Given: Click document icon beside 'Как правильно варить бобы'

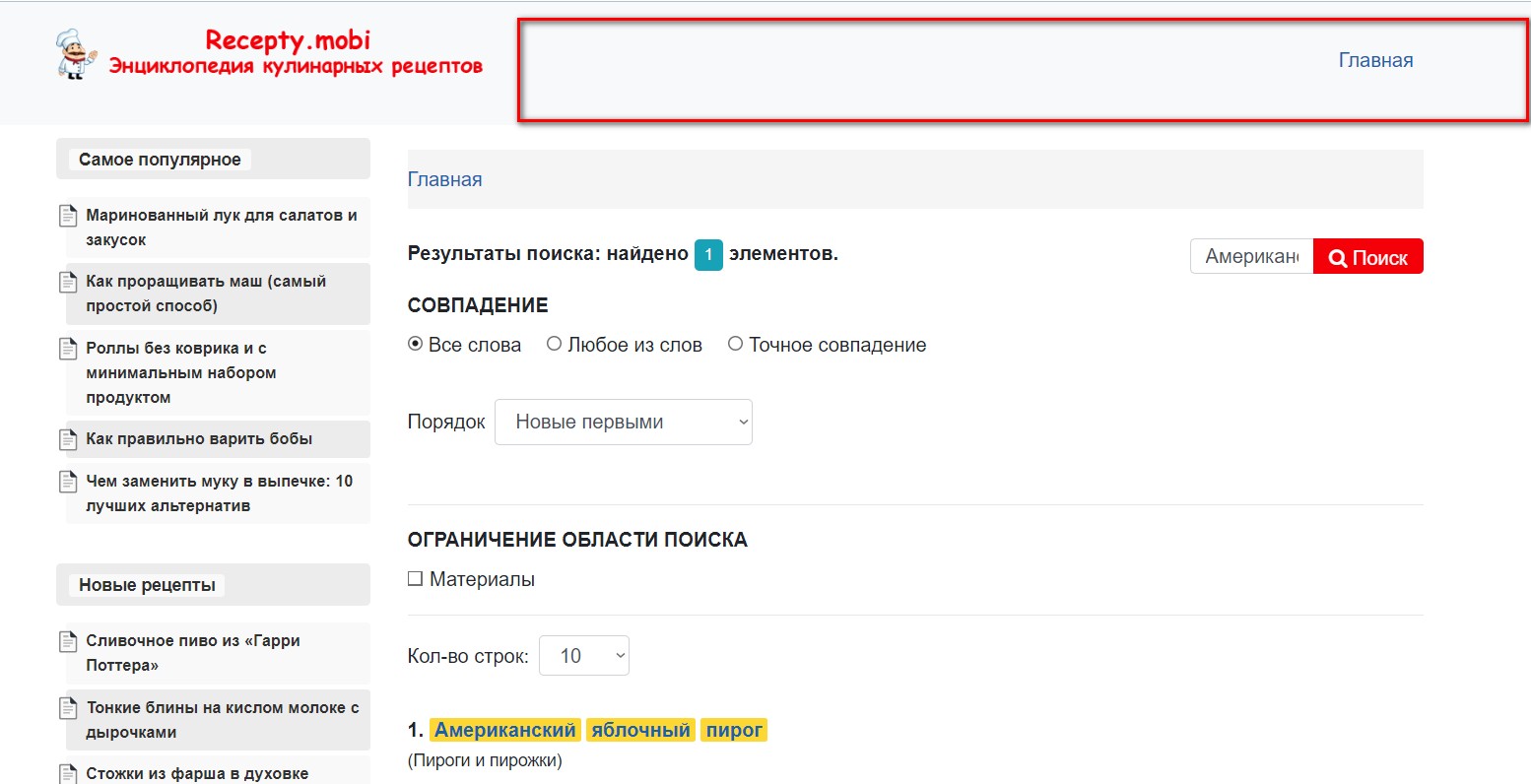Looking at the screenshot, I should (68, 439).
